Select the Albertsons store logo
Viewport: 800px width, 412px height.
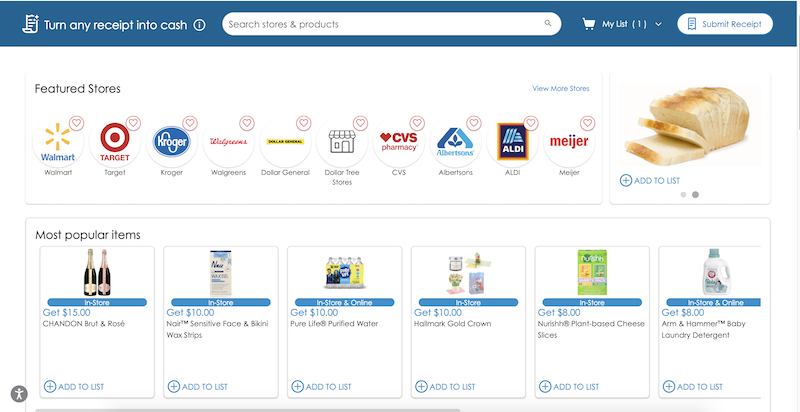[x=456, y=142]
